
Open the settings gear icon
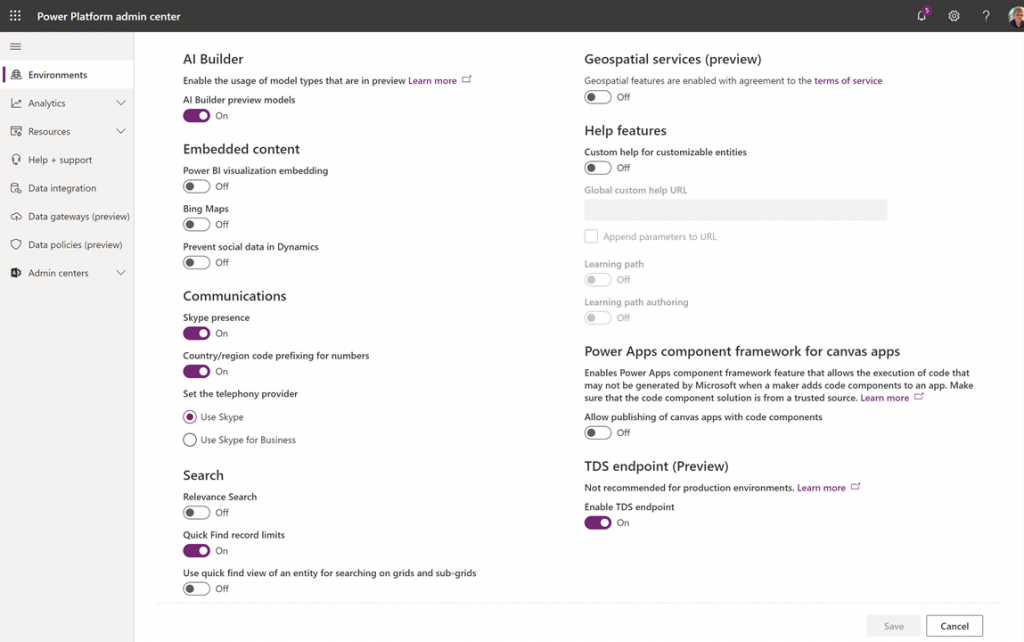[954, 16]
